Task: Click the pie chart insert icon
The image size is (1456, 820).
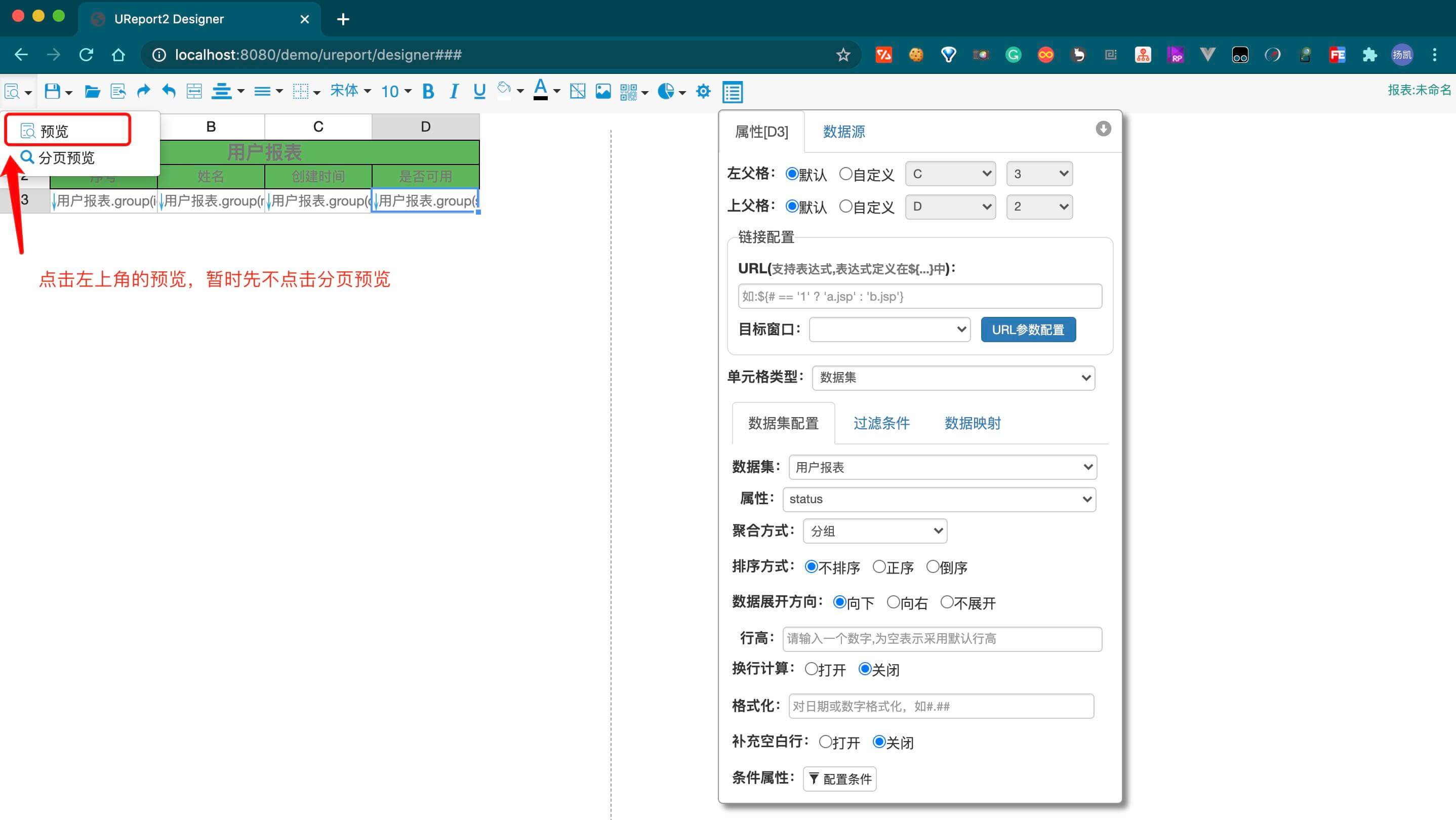Action: [x=666, y=91]
